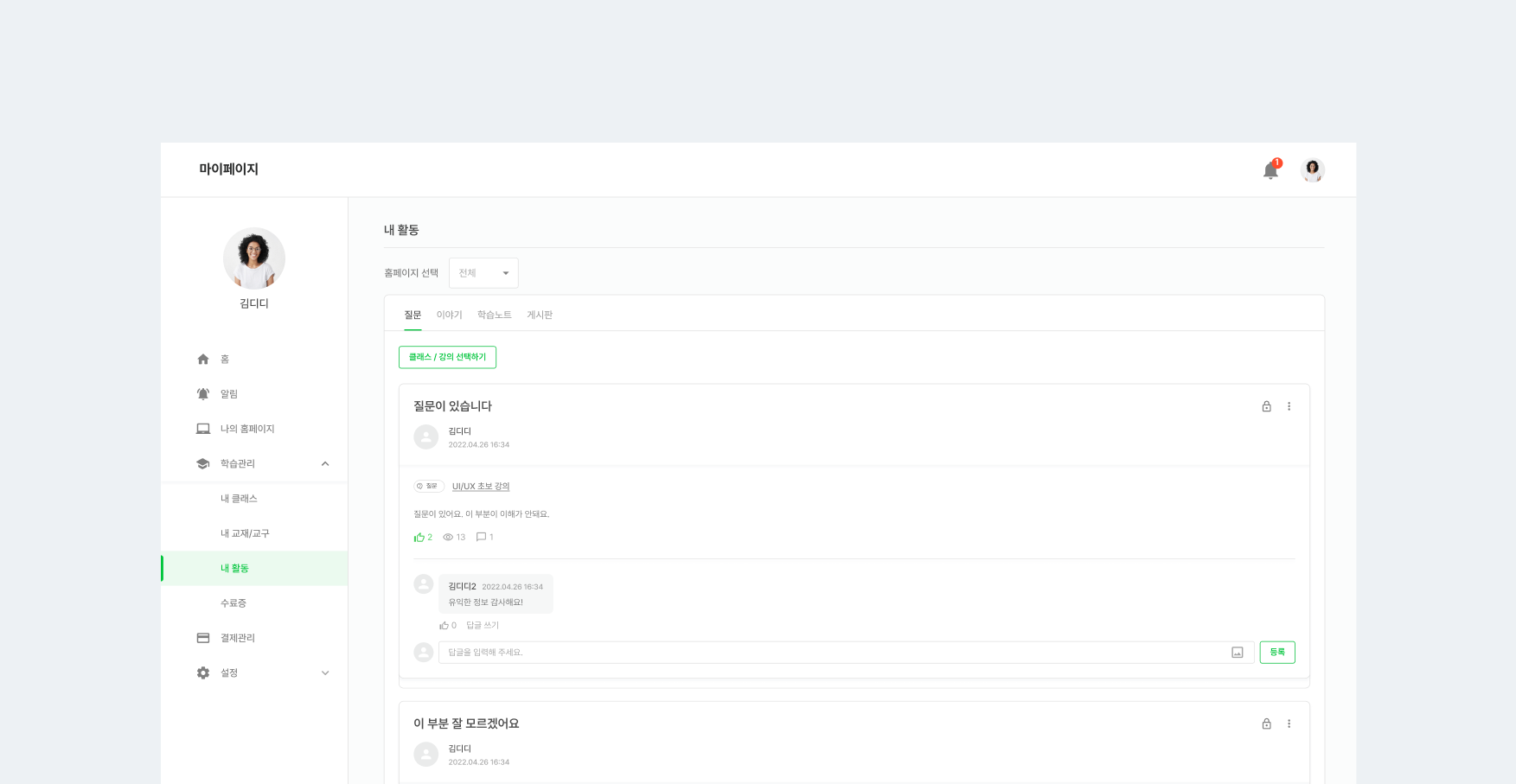Click the comment count icon on the post
The width and height of the screenshot is (1516, 784).
click(x=482, y=537)
